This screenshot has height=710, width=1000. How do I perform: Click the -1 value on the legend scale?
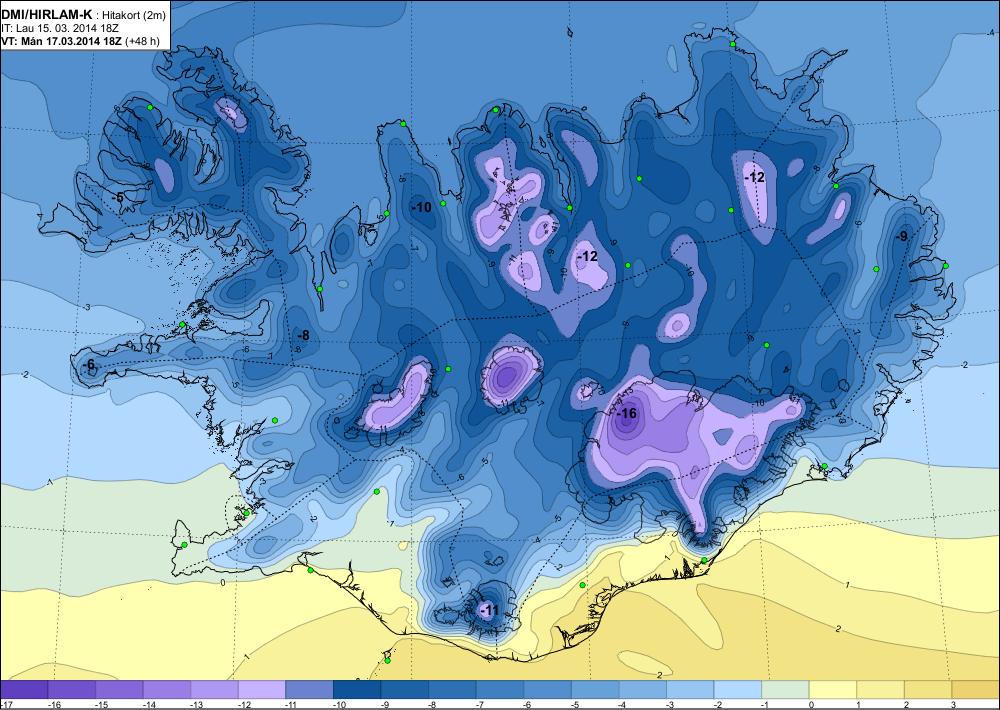[x=766, y=705]
